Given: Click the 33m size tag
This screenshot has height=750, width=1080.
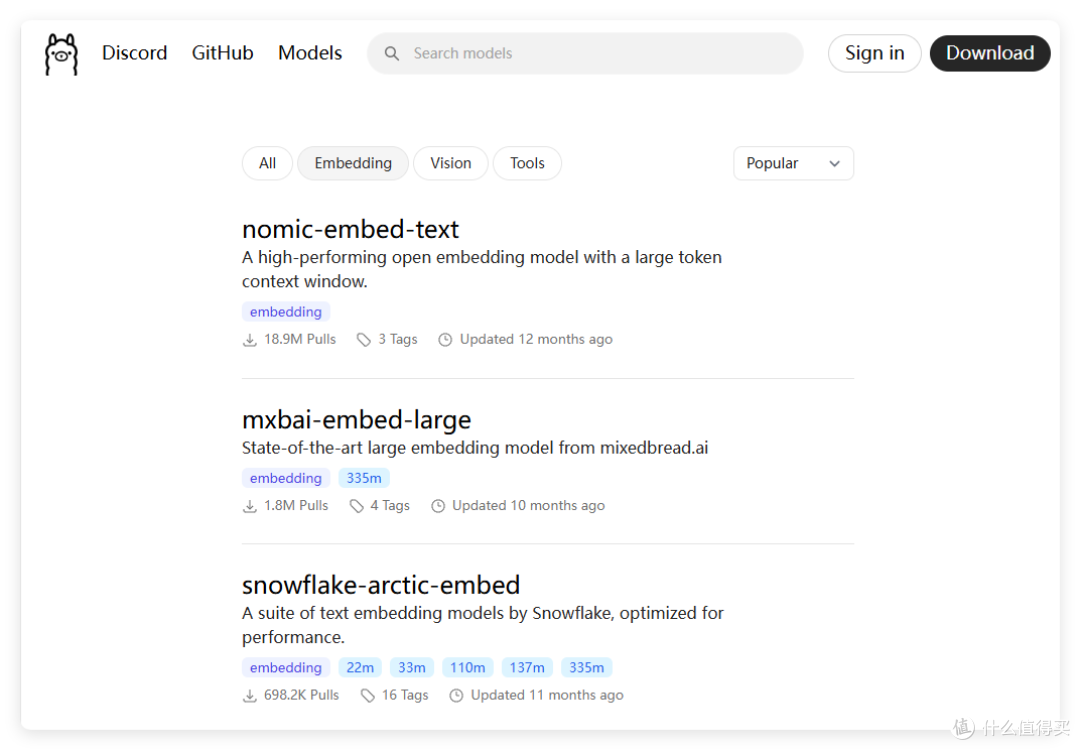Looking at the screenshot, I should pos(412,667).
